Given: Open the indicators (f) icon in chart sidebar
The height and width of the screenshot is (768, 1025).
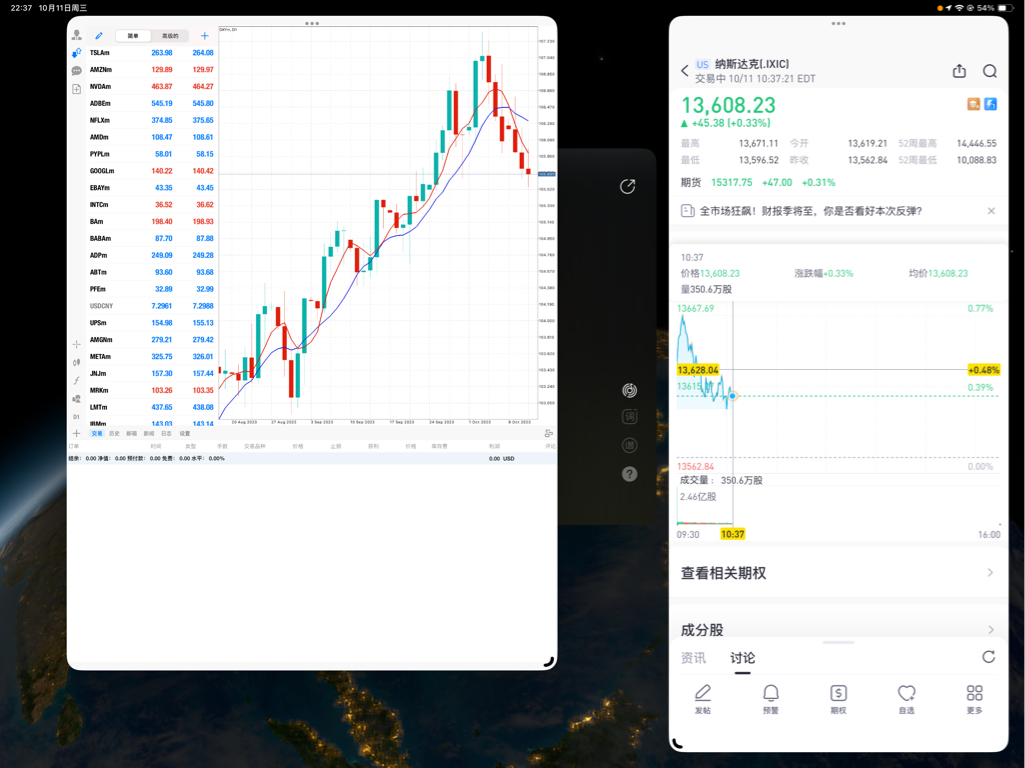Looking at the screenshot, I should click(x=77, y=380).
